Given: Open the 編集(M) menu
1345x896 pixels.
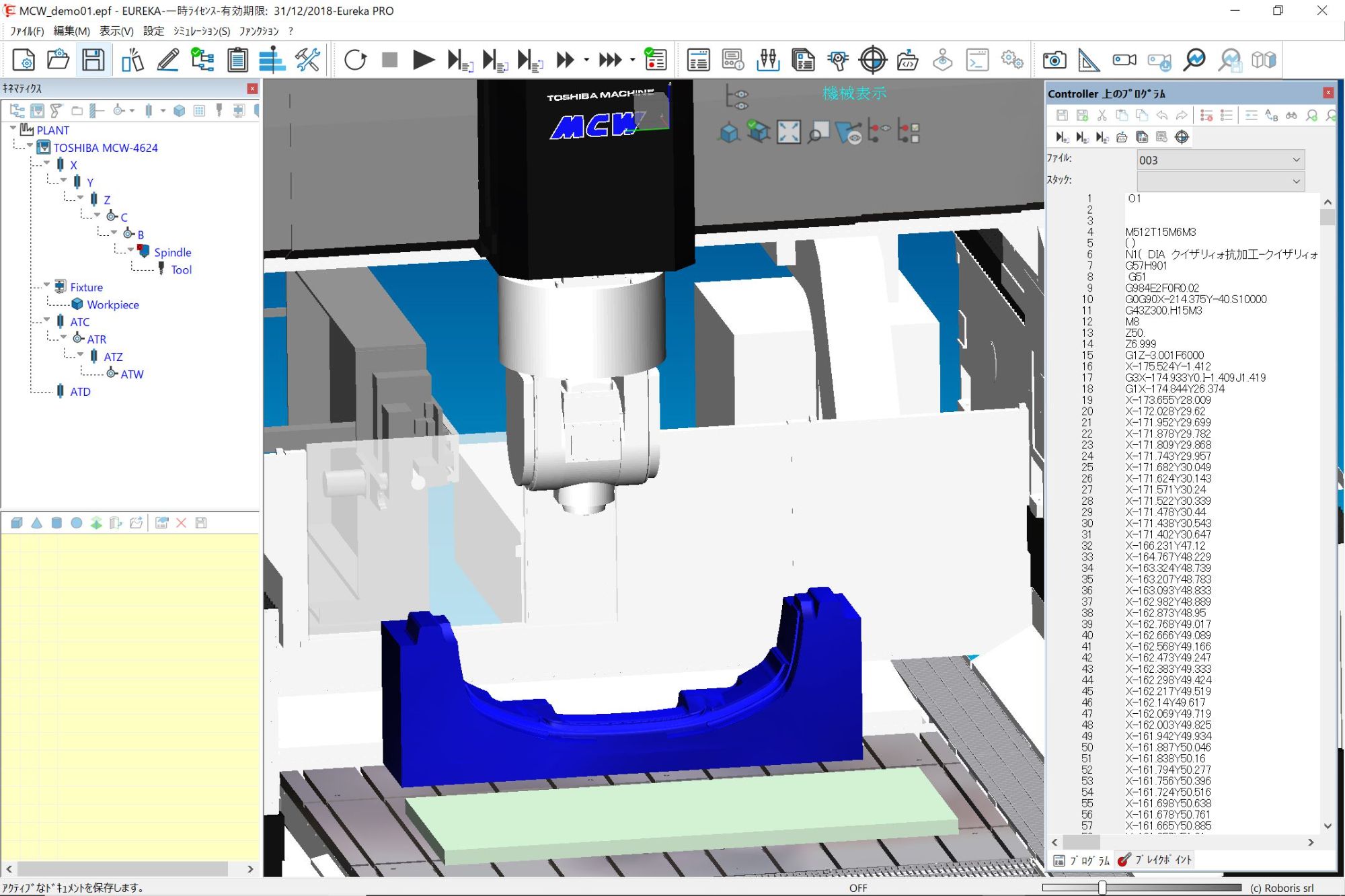Looking at the screenshot, I should point(71,31).
